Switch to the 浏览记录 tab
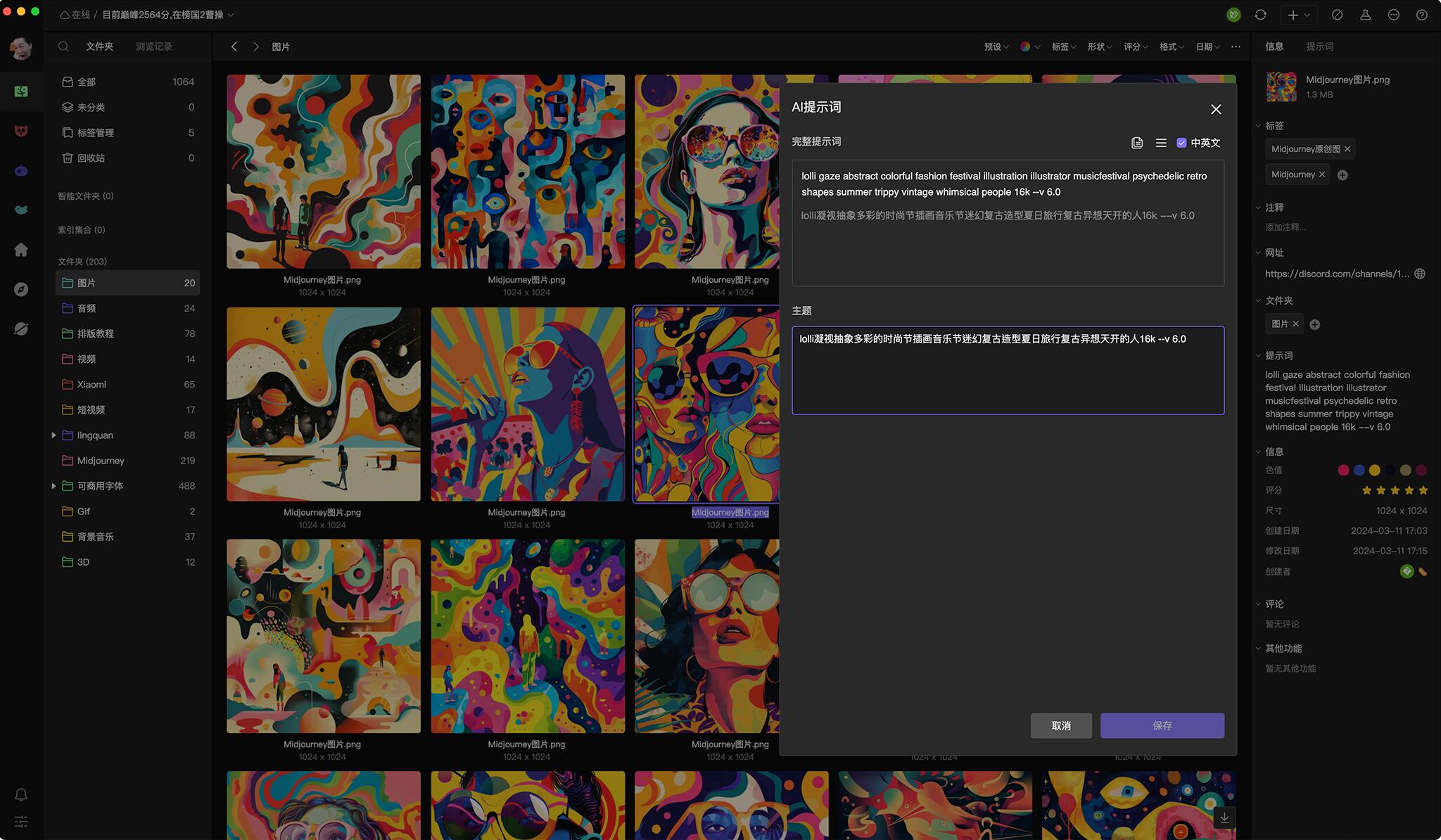Viewport: 1441px width, 840px height. pos(153,46)
